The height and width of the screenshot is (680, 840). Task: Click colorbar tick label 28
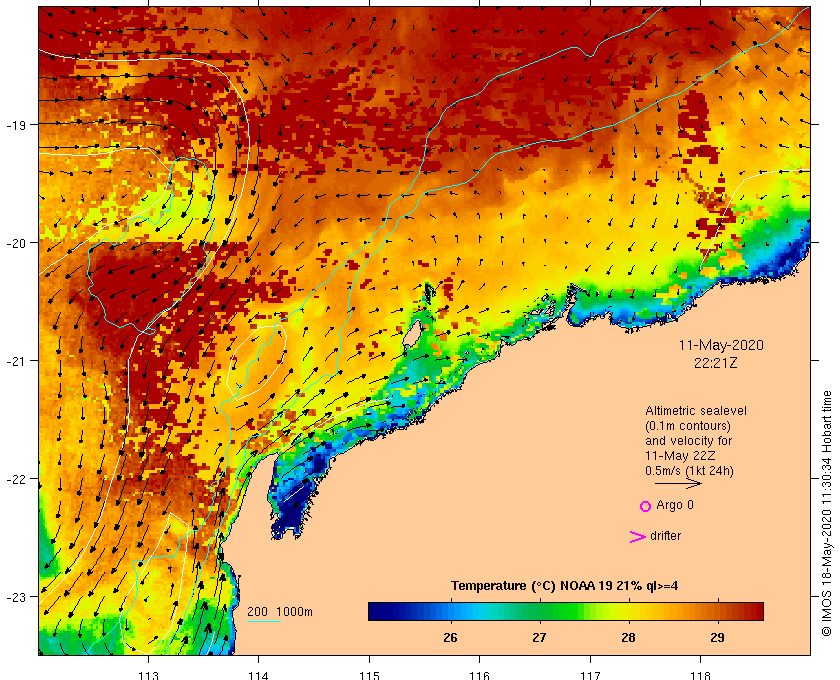click(x=628, y=638)
